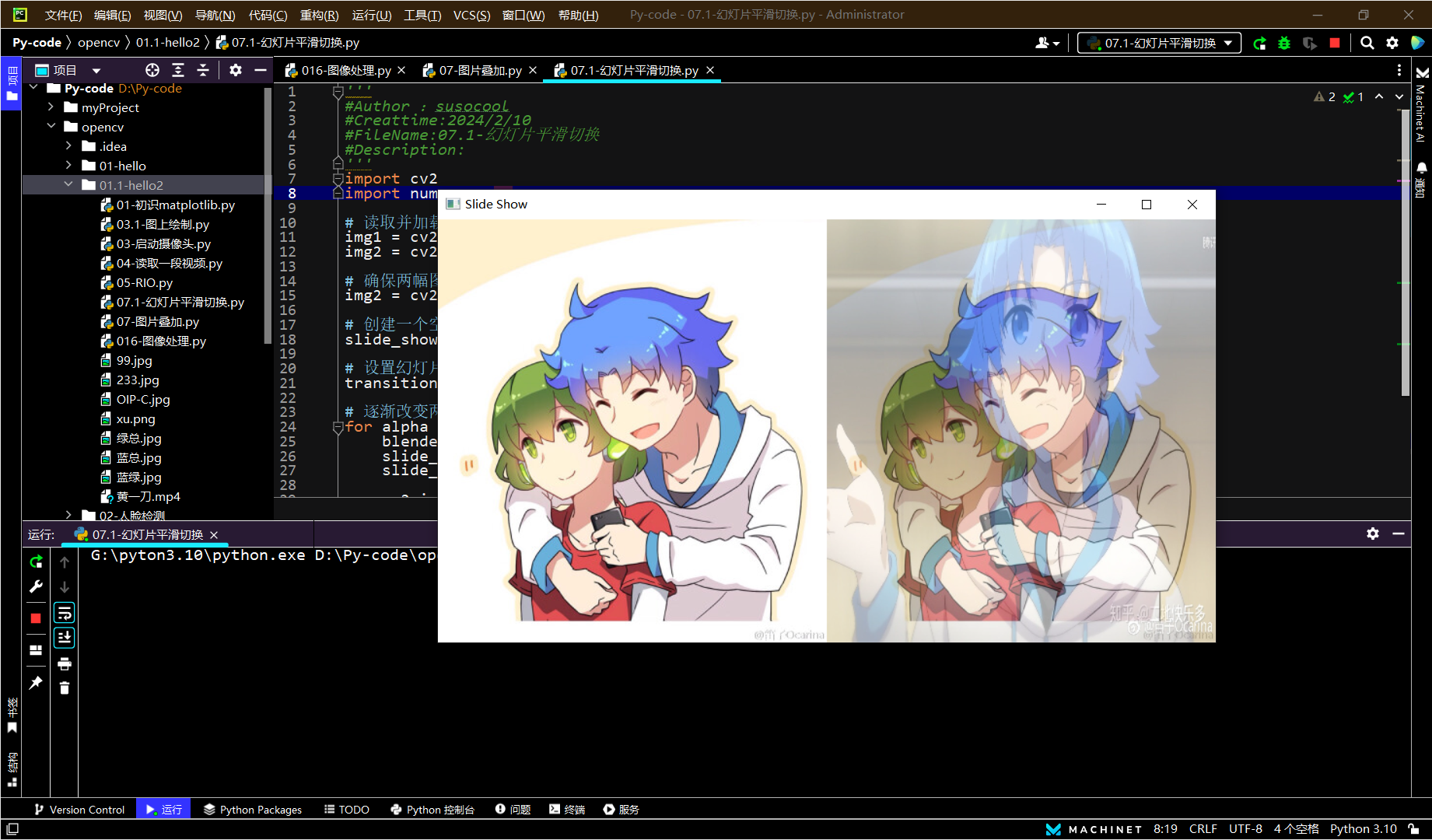Go to the previous highlighted error arrow

click(1379, 97)
